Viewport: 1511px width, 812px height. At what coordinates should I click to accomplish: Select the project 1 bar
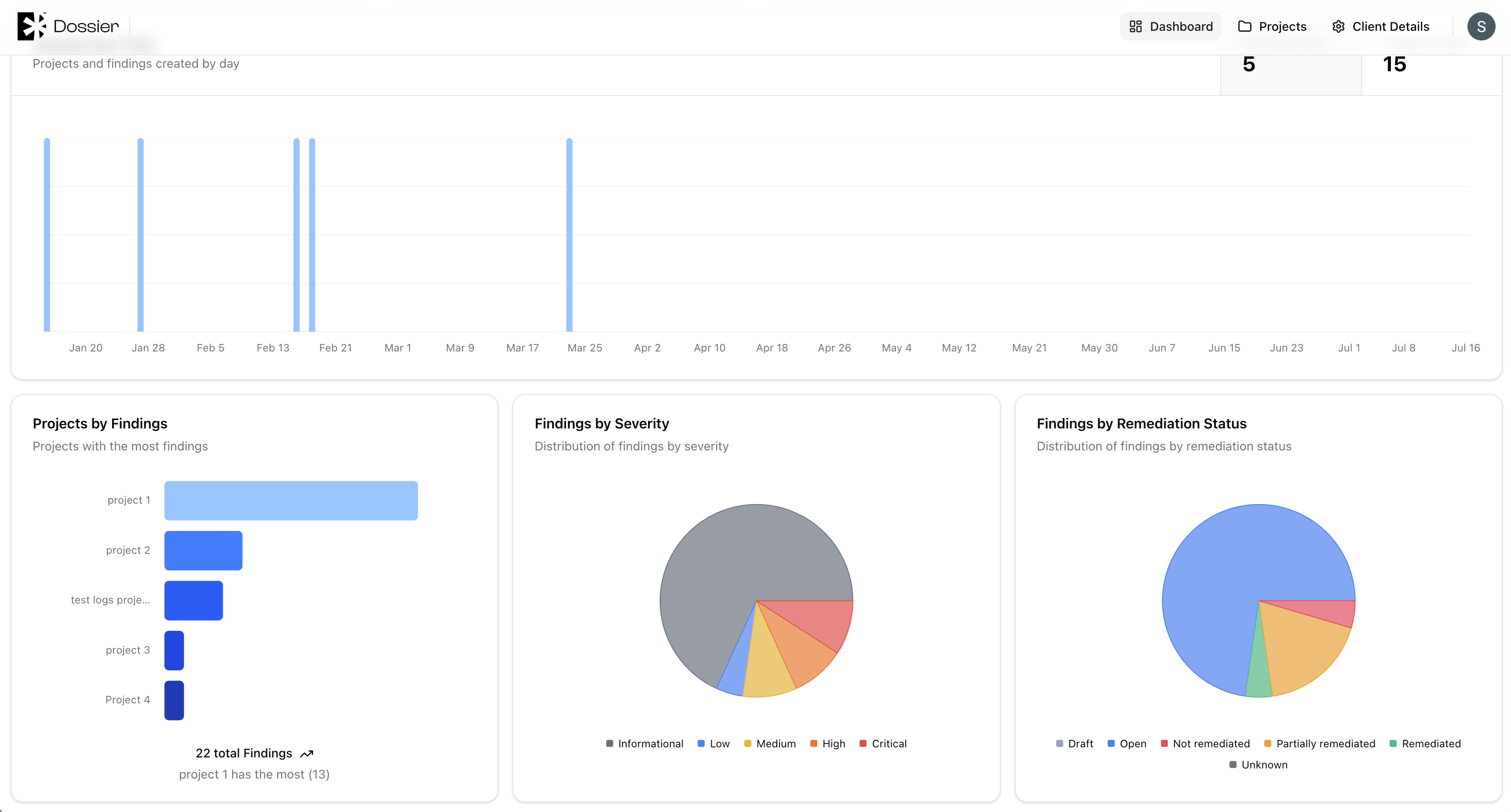[x=291, y=501]
